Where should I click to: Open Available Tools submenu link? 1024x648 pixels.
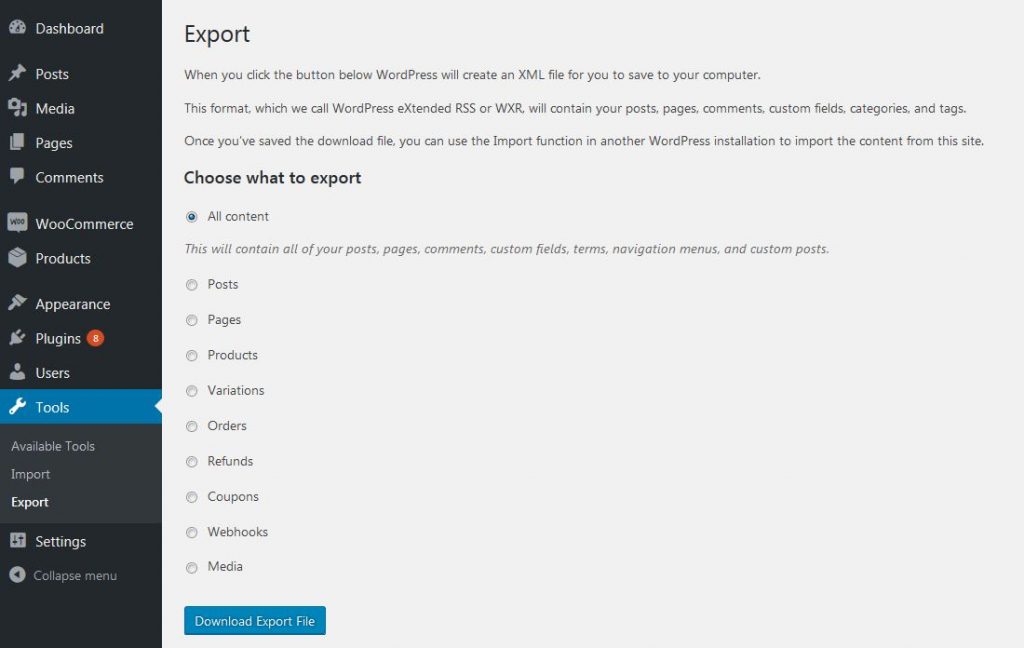point(53,446)
